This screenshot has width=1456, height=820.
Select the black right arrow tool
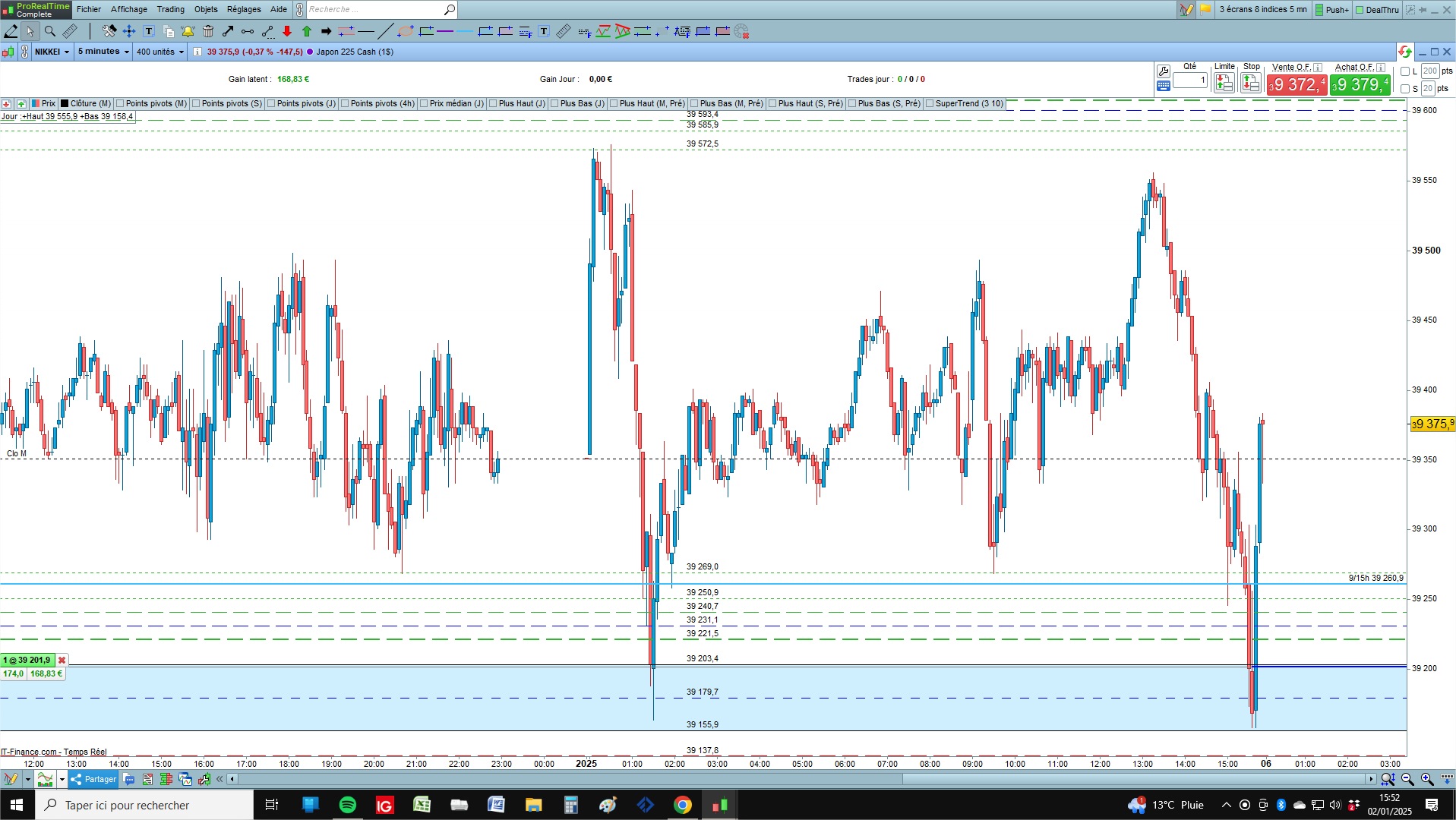click(327, 31)
